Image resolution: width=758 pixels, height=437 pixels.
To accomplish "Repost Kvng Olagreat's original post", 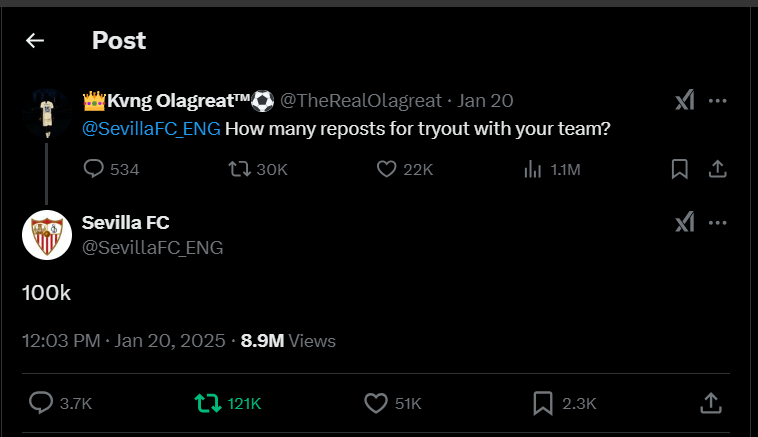I will (239, 169).
